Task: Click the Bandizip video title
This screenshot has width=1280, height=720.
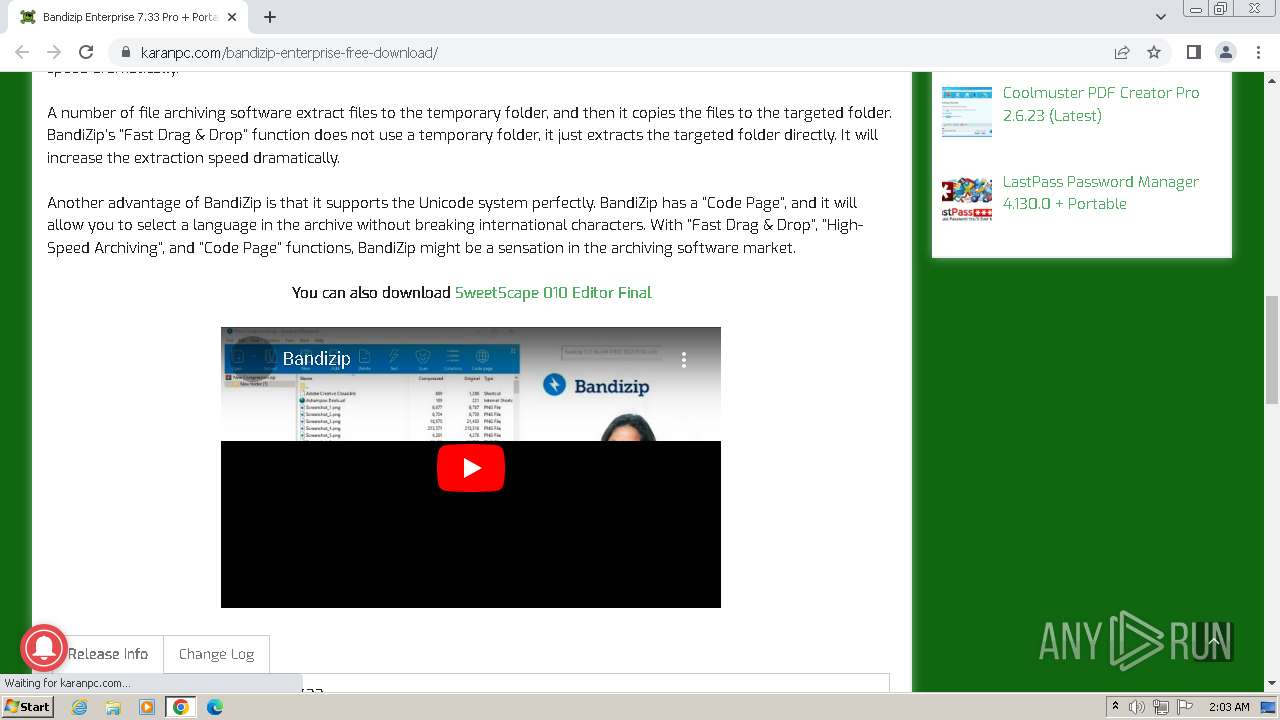Action: click(316, 359)
